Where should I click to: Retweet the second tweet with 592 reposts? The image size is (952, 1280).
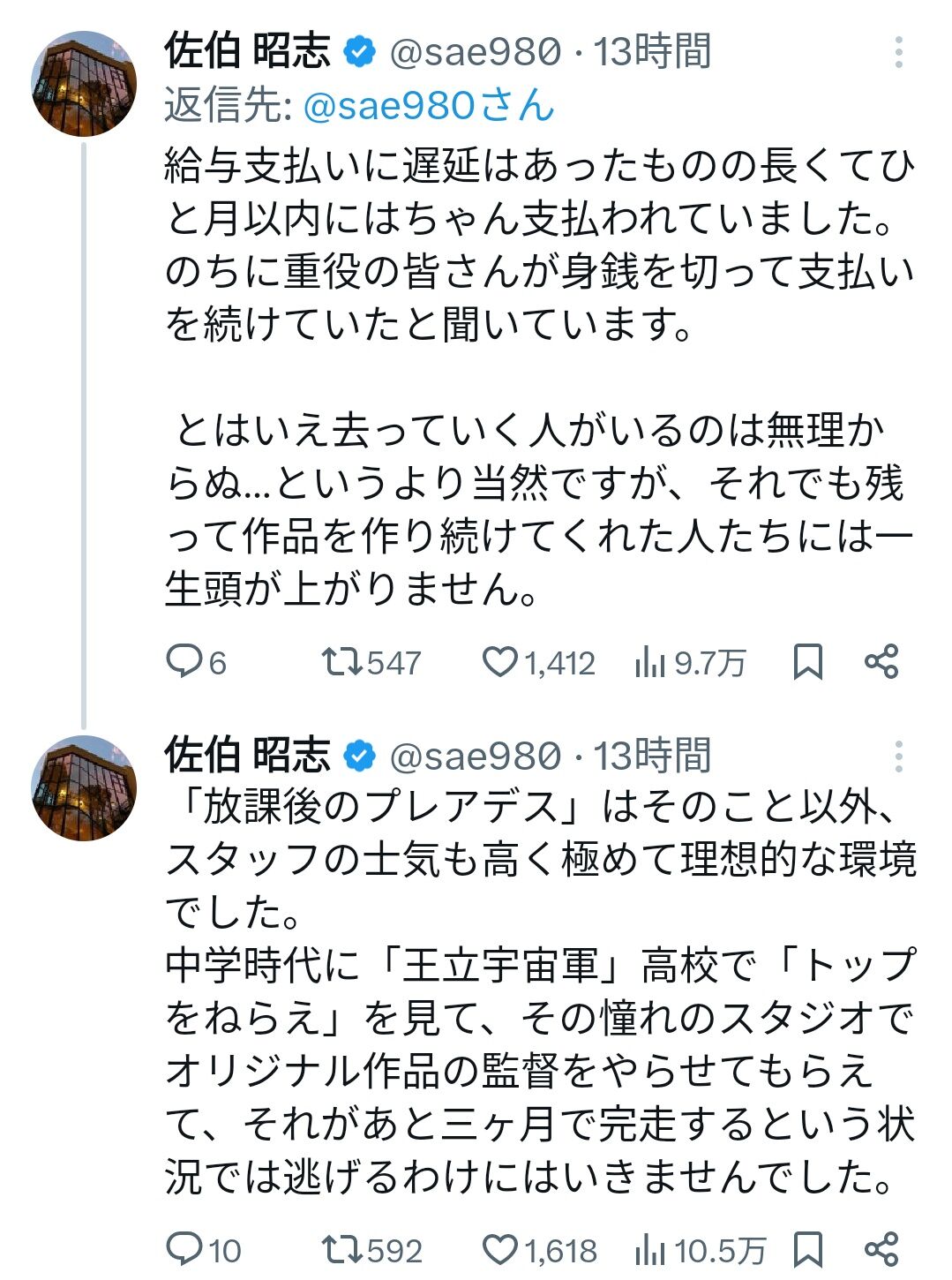[339, 1248]
